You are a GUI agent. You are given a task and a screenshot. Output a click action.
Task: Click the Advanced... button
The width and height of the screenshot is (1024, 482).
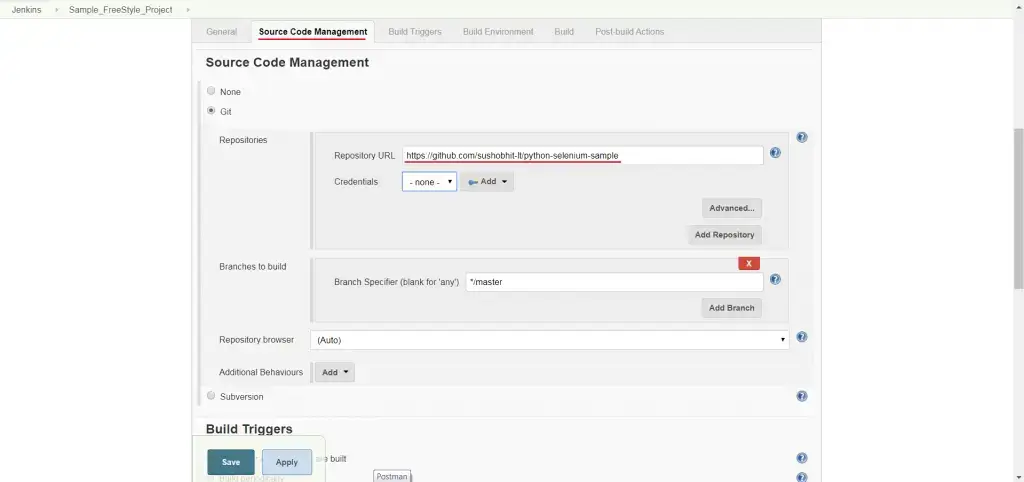click(x=731, y=208)
